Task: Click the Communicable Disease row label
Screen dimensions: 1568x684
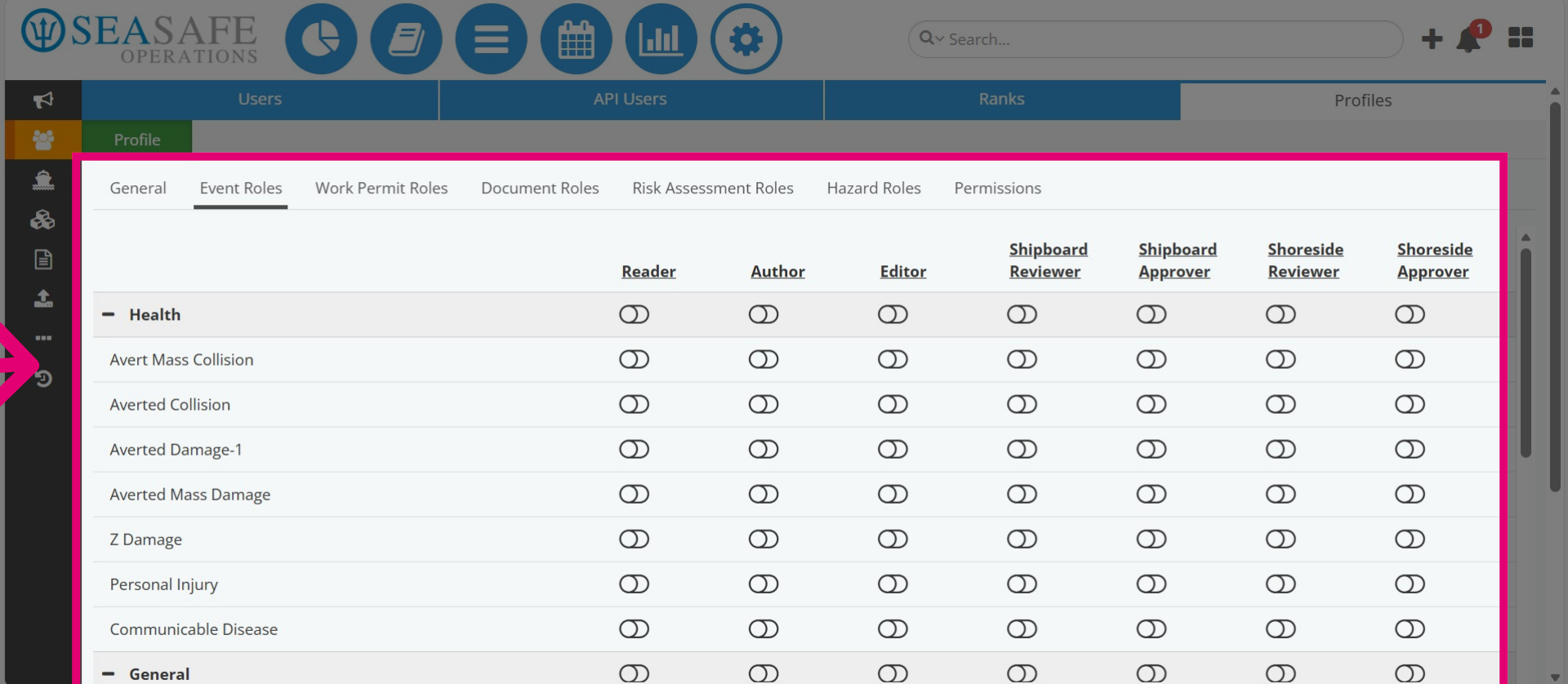Action: (x=194, y=629)
